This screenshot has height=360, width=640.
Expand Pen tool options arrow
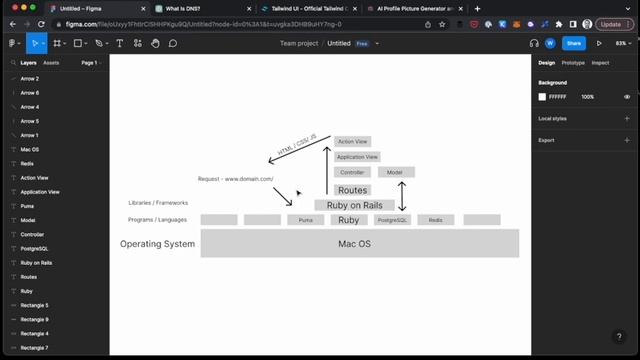coord(107,44)
